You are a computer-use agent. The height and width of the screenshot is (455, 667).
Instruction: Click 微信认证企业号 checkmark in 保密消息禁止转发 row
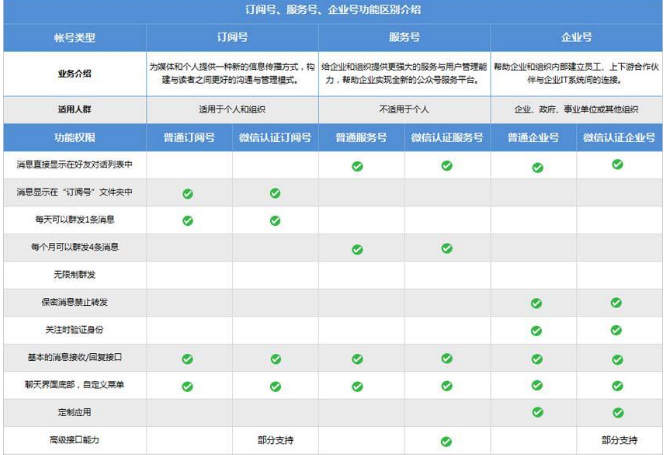click(616, 302)
